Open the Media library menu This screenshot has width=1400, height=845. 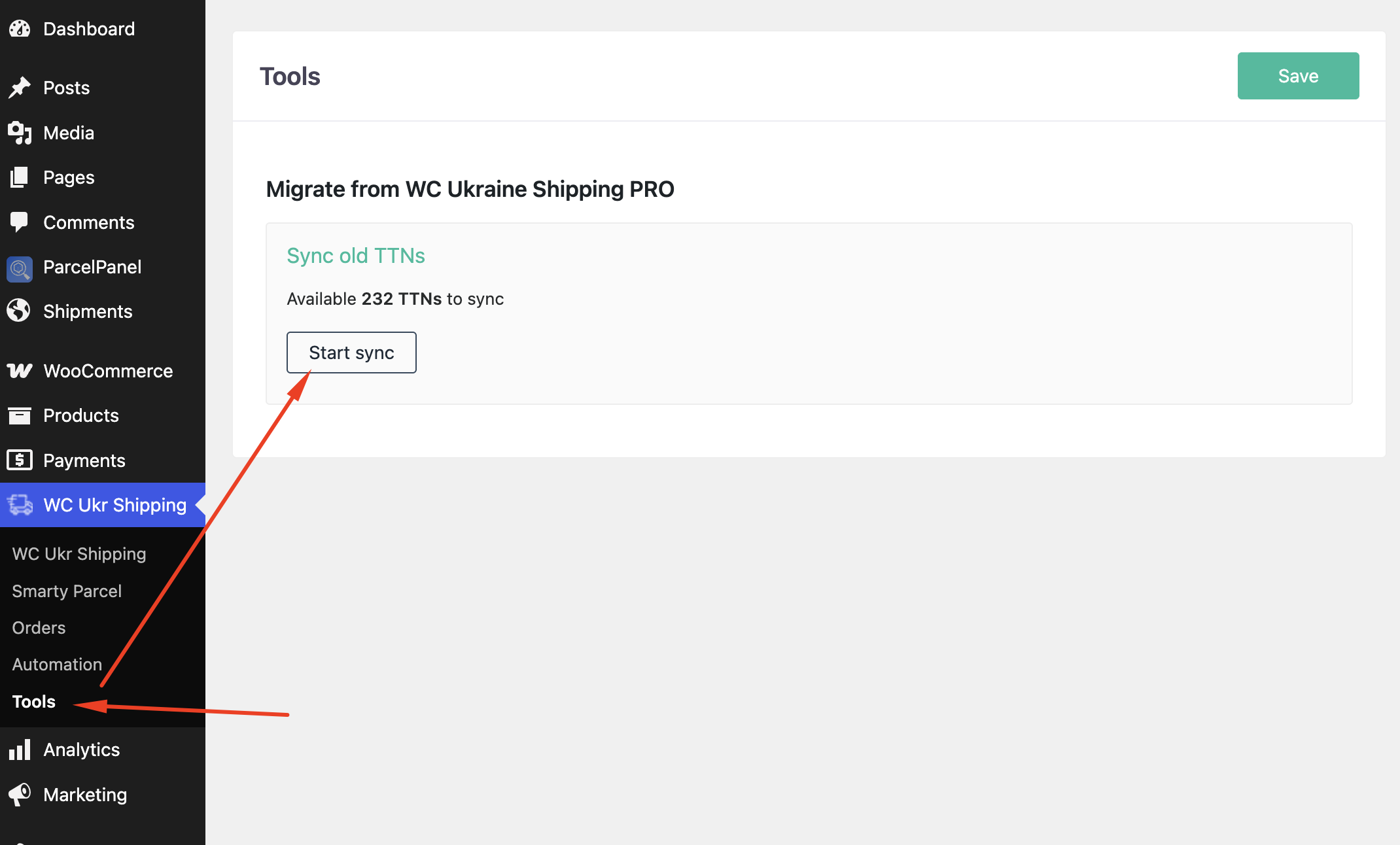(x=103, y=133)
